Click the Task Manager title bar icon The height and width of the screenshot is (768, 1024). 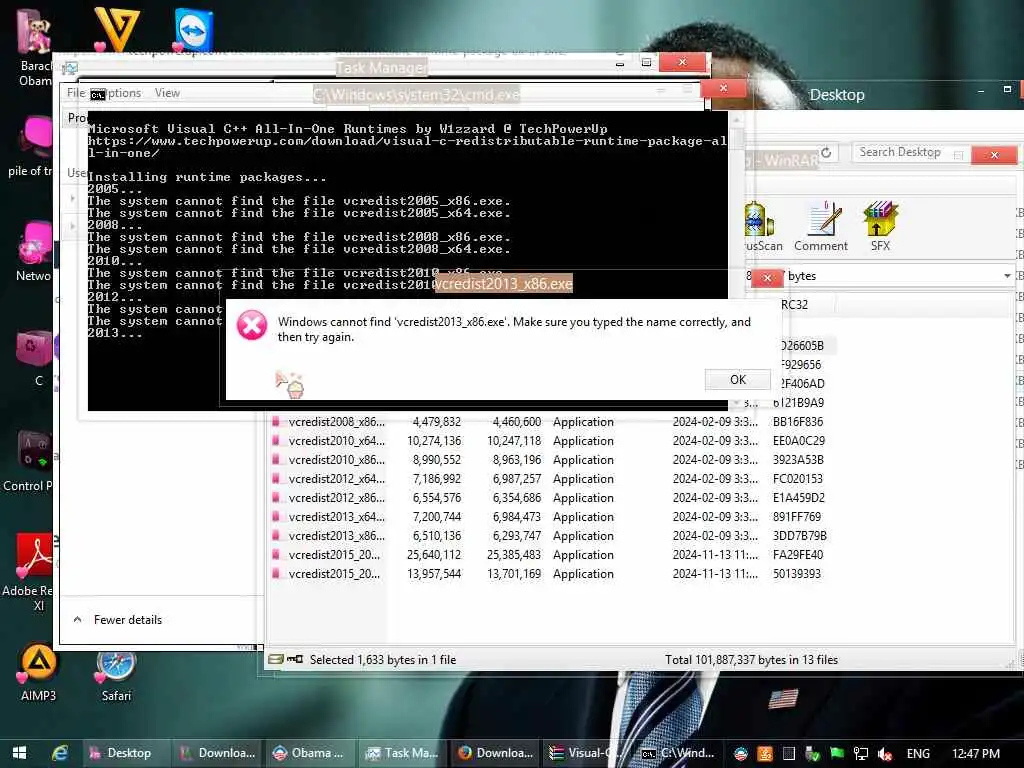tap(71, 69)
